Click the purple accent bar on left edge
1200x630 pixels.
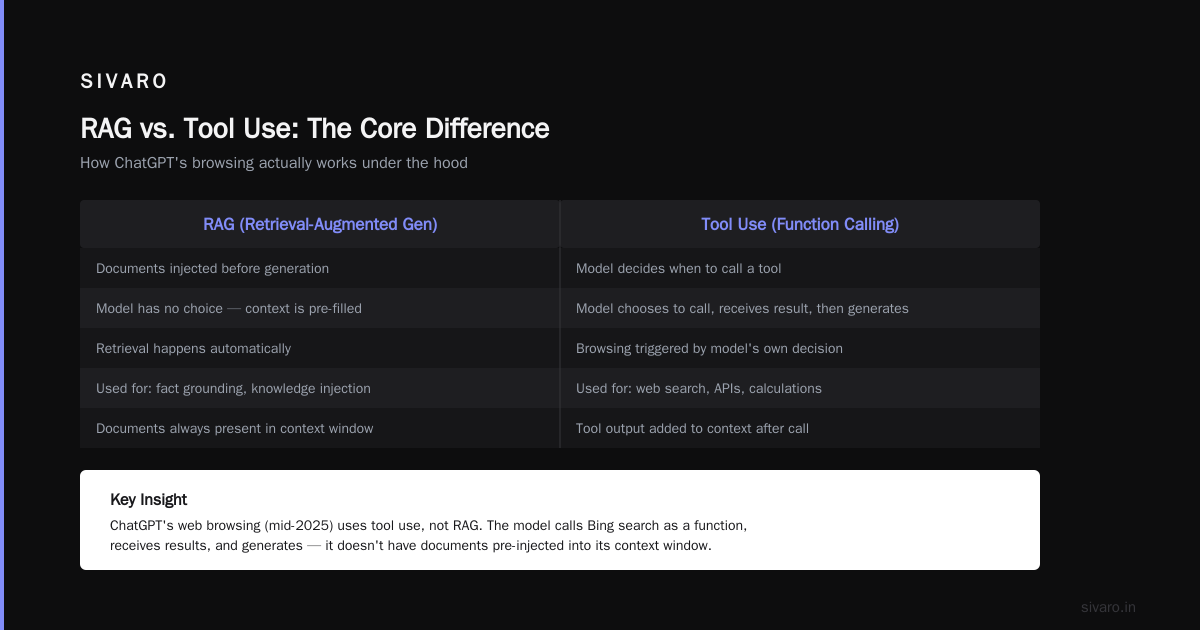2,315
